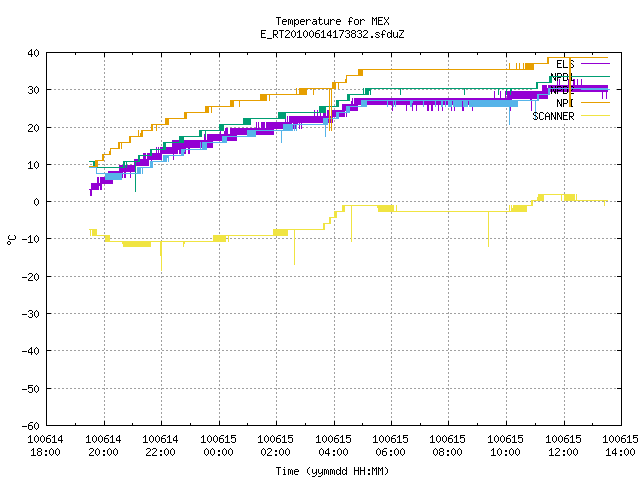Click the x-axis label 100615 08:00
This screenshot has height=480, width=640.
tap(448, 446)
